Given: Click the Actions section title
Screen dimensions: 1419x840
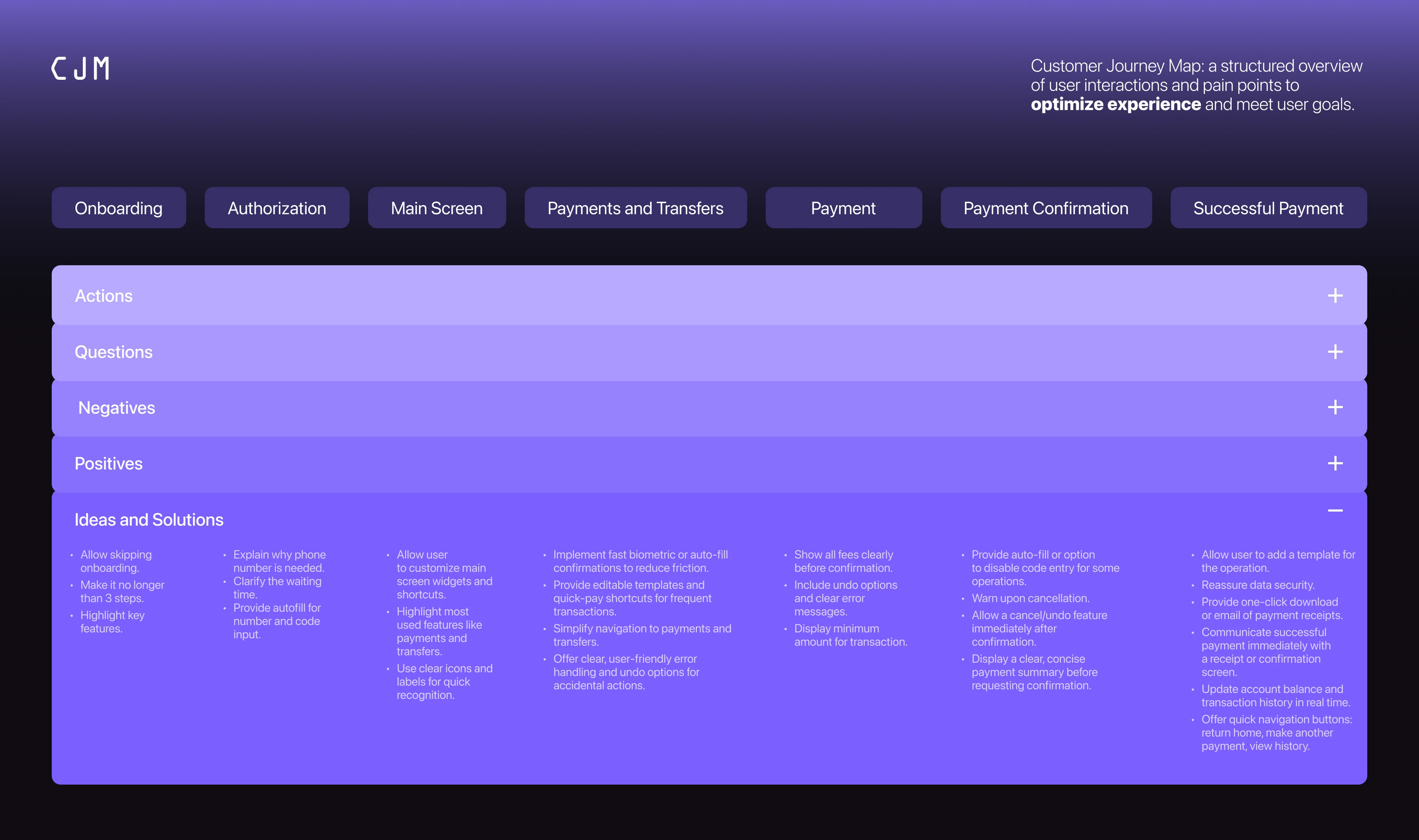Looking at the screenshot, I should [104, 296].
